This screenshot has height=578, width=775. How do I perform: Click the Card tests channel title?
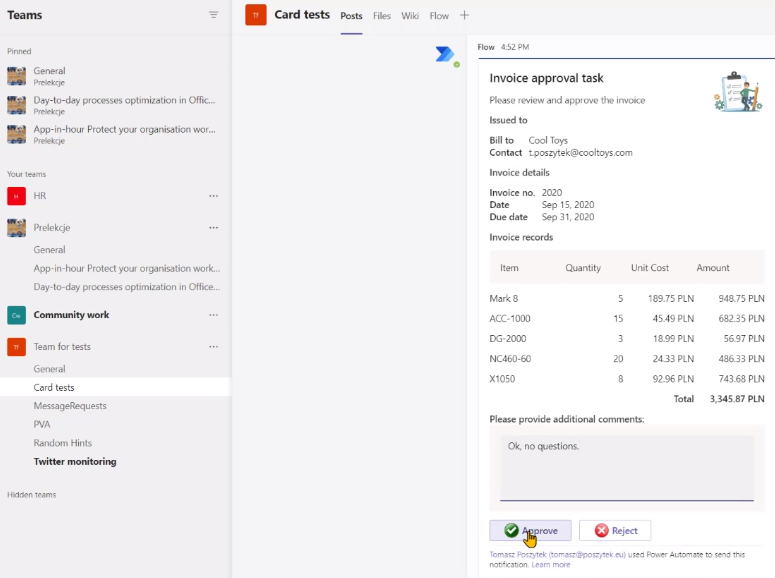[302, 15]
